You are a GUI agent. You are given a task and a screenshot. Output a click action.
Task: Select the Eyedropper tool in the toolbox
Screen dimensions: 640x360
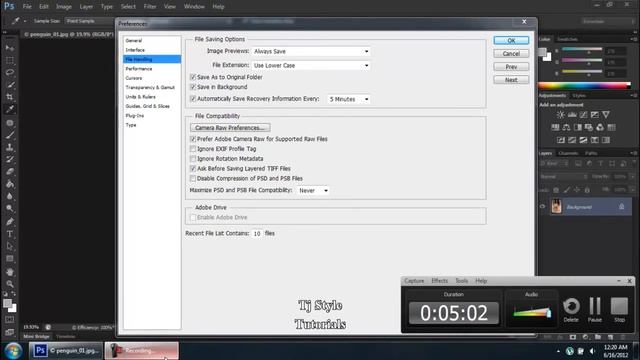[x=10, y=109]
